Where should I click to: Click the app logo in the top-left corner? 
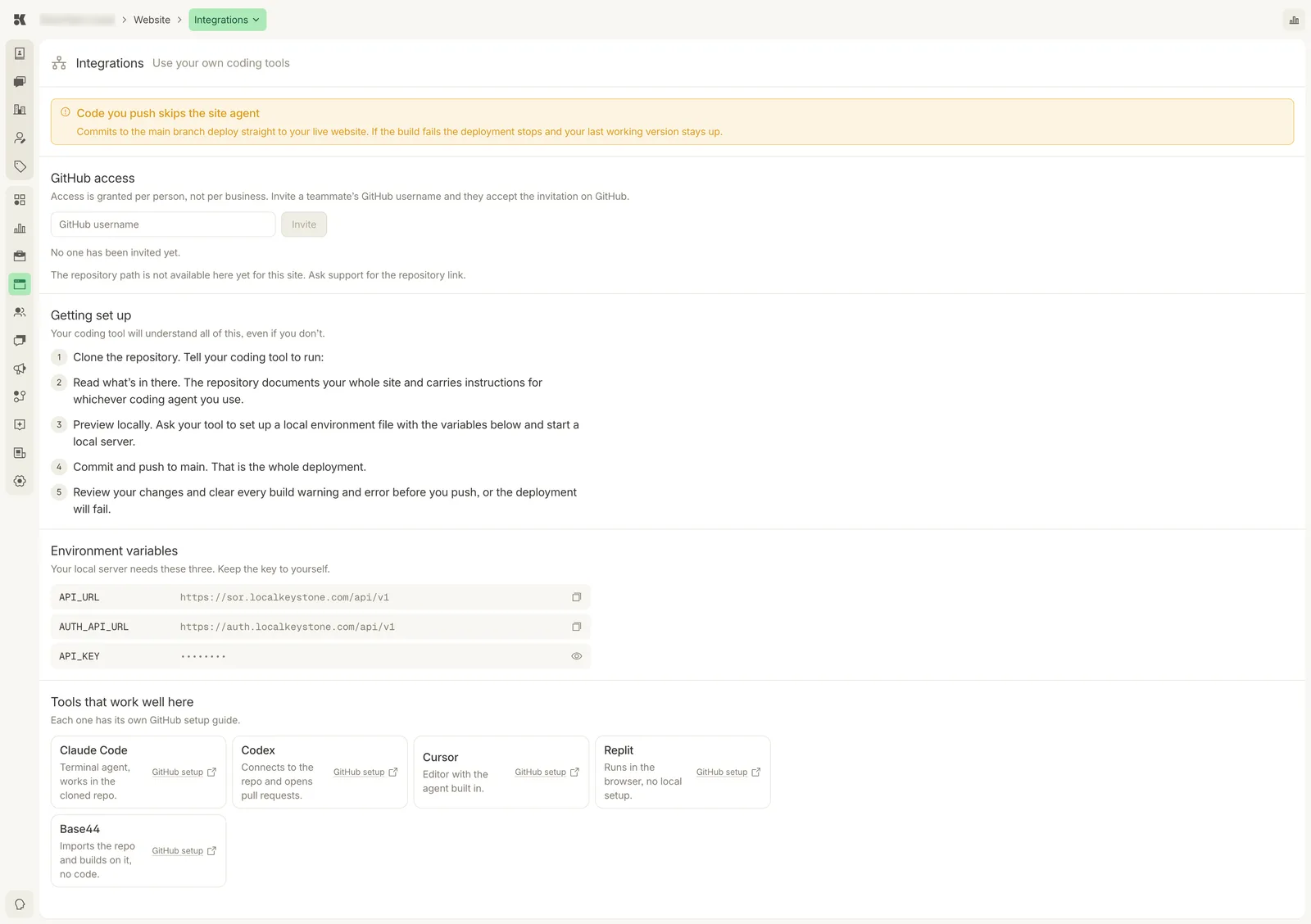click(x=20, y=20)
